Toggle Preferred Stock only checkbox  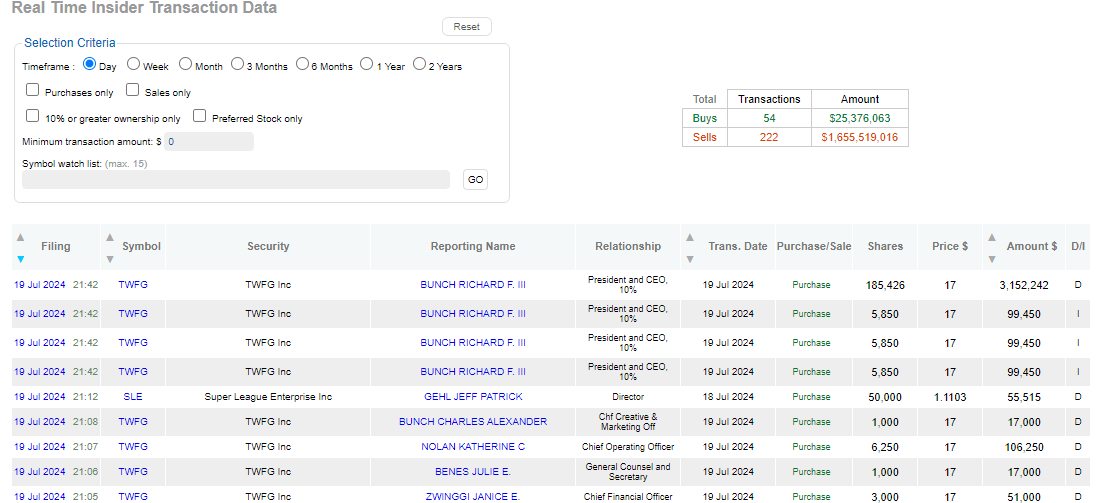[x=200, y=117]
